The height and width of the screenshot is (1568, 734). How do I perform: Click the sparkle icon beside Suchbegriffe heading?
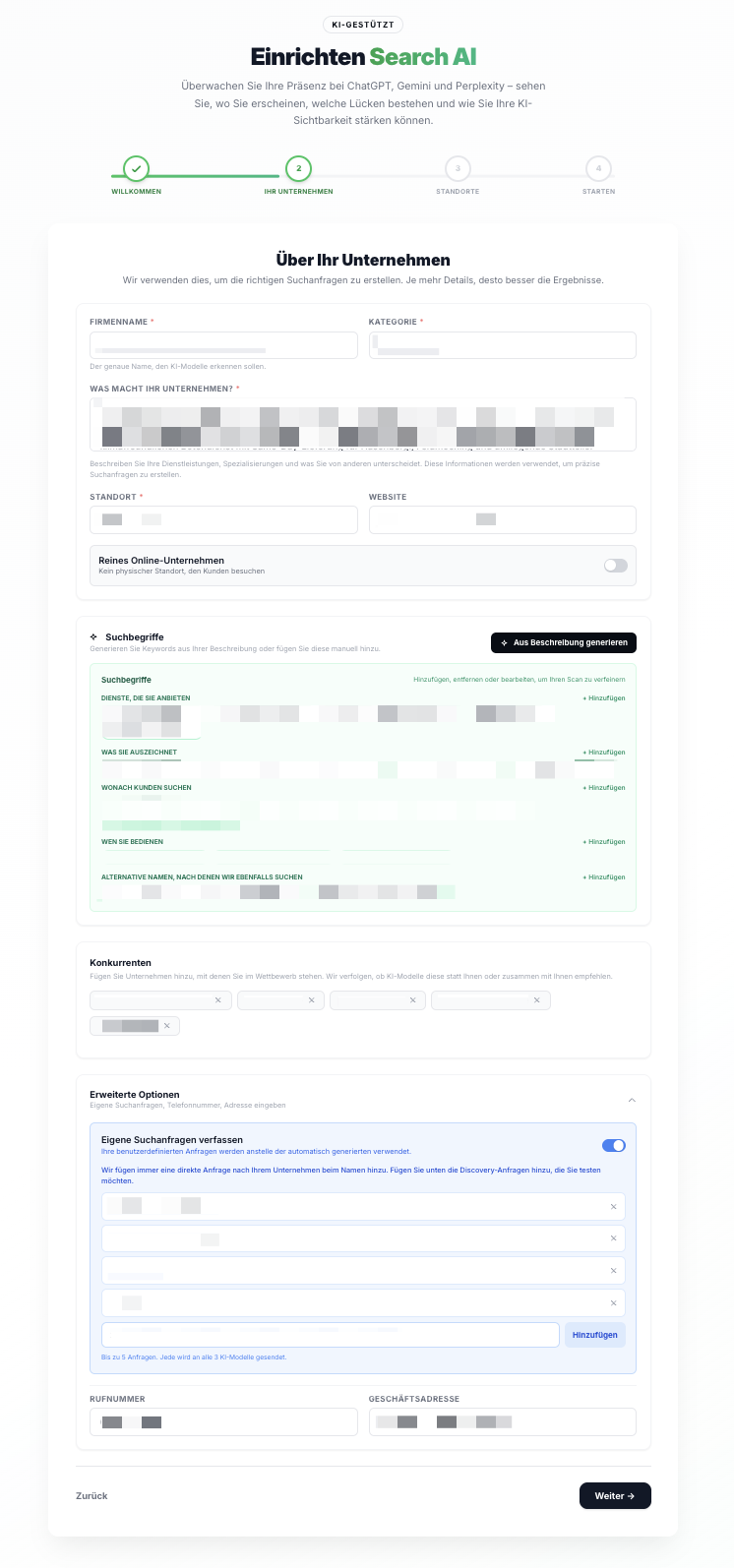(x=93, y=637)
